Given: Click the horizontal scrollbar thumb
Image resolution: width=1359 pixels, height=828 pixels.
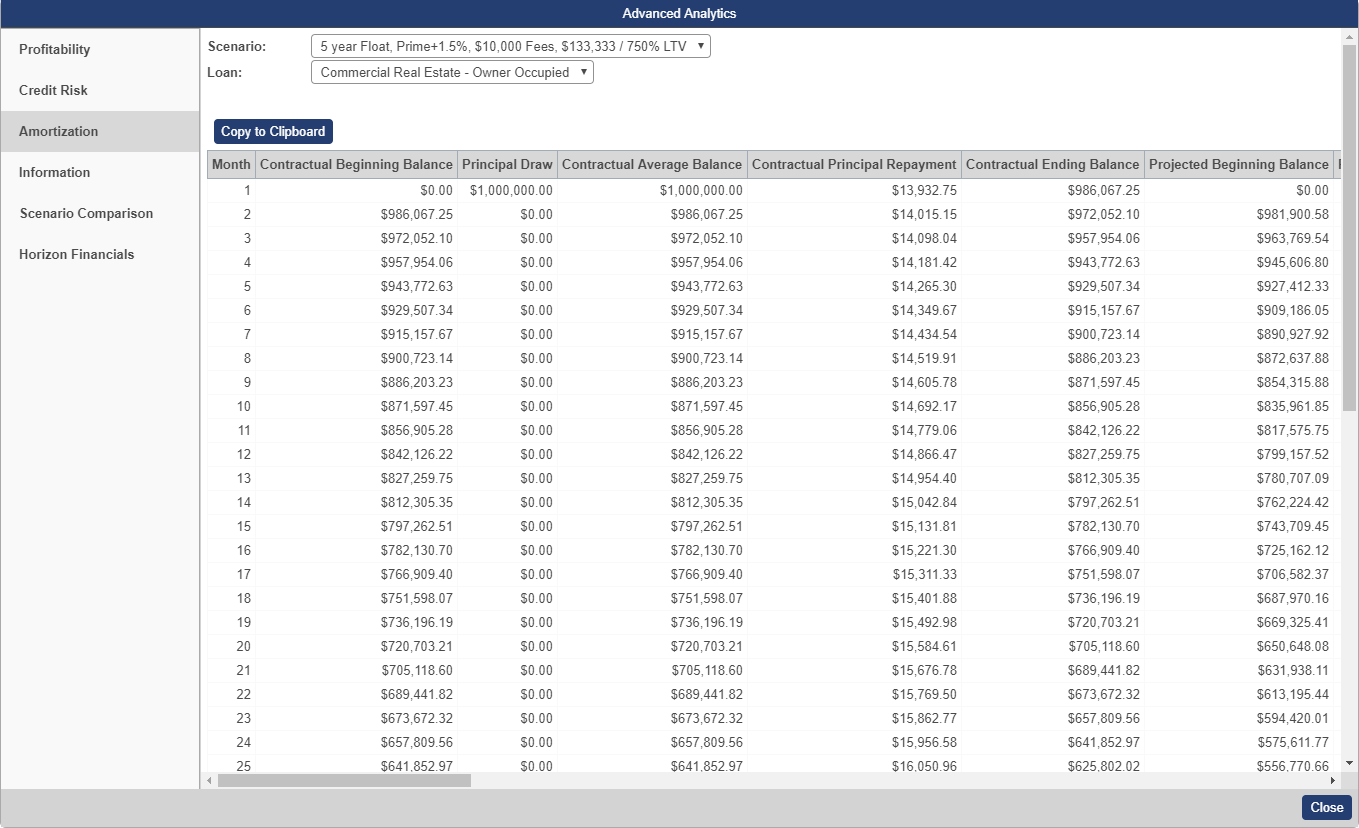Looking at the screenshot, I should click(x=344, y=780).
